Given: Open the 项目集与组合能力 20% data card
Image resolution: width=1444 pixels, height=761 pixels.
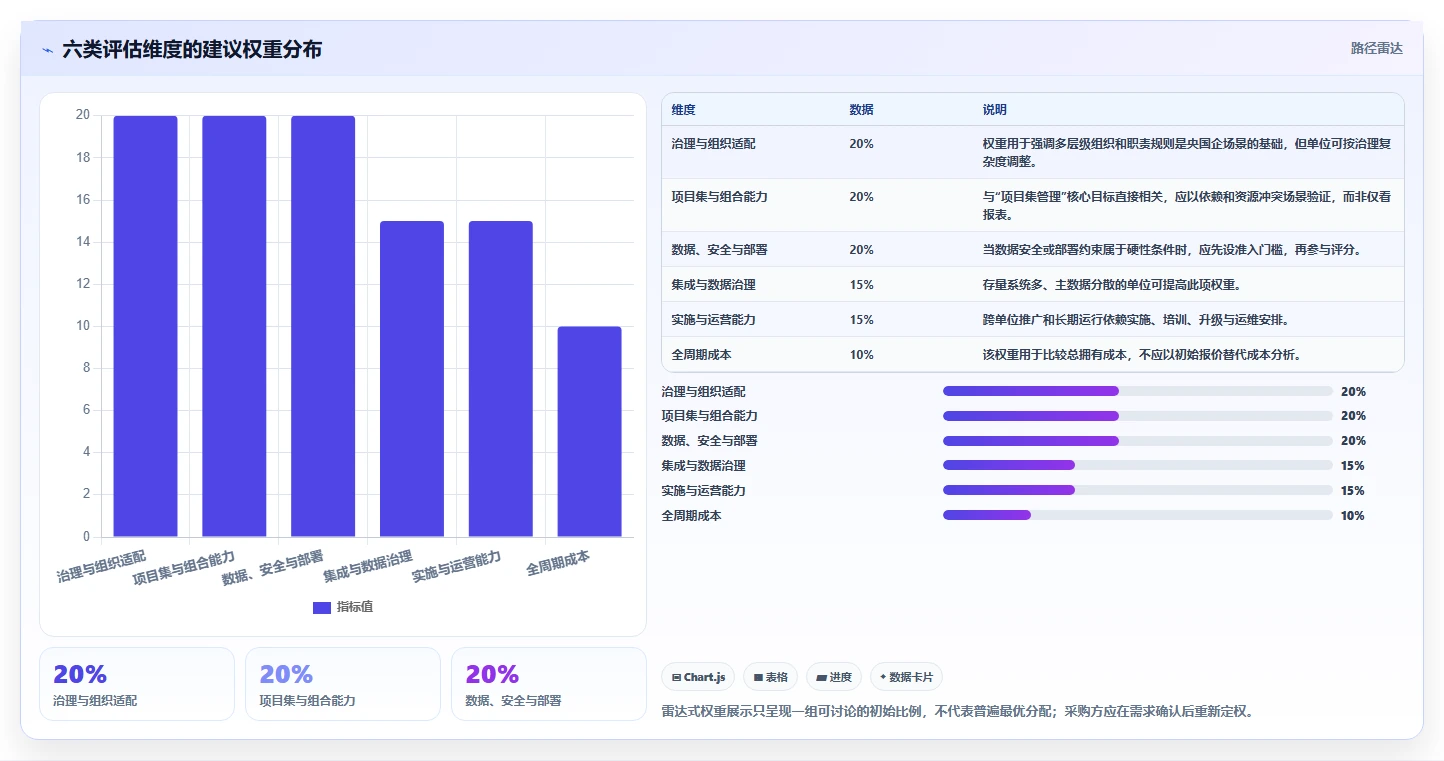Looking at the screenshot, I should 343,684.
